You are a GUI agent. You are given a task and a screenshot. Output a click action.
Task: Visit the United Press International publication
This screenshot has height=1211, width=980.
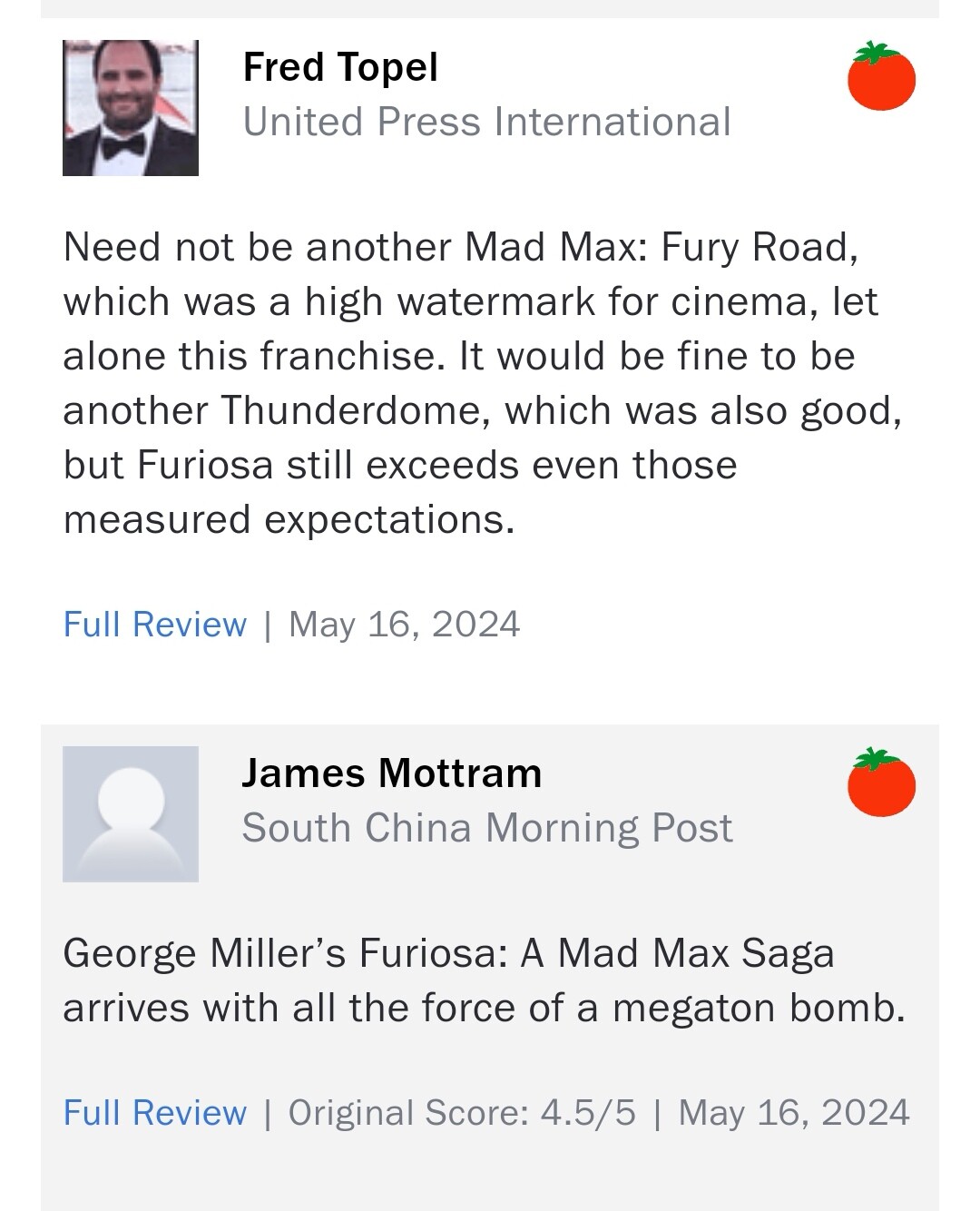point(486,122)
